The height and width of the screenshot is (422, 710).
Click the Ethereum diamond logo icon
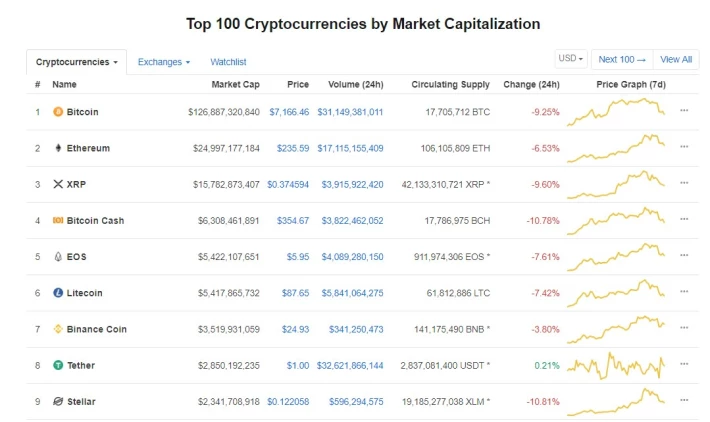click(58, 148)
